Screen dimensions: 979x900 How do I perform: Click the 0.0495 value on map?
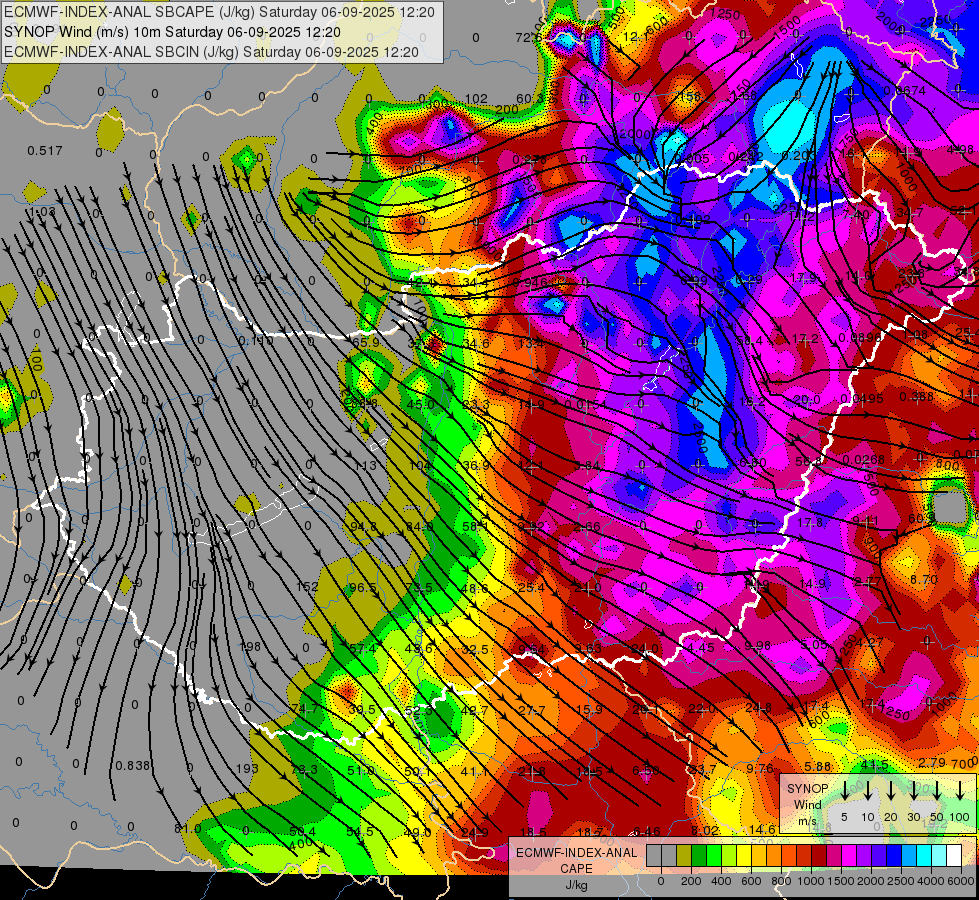862,398
